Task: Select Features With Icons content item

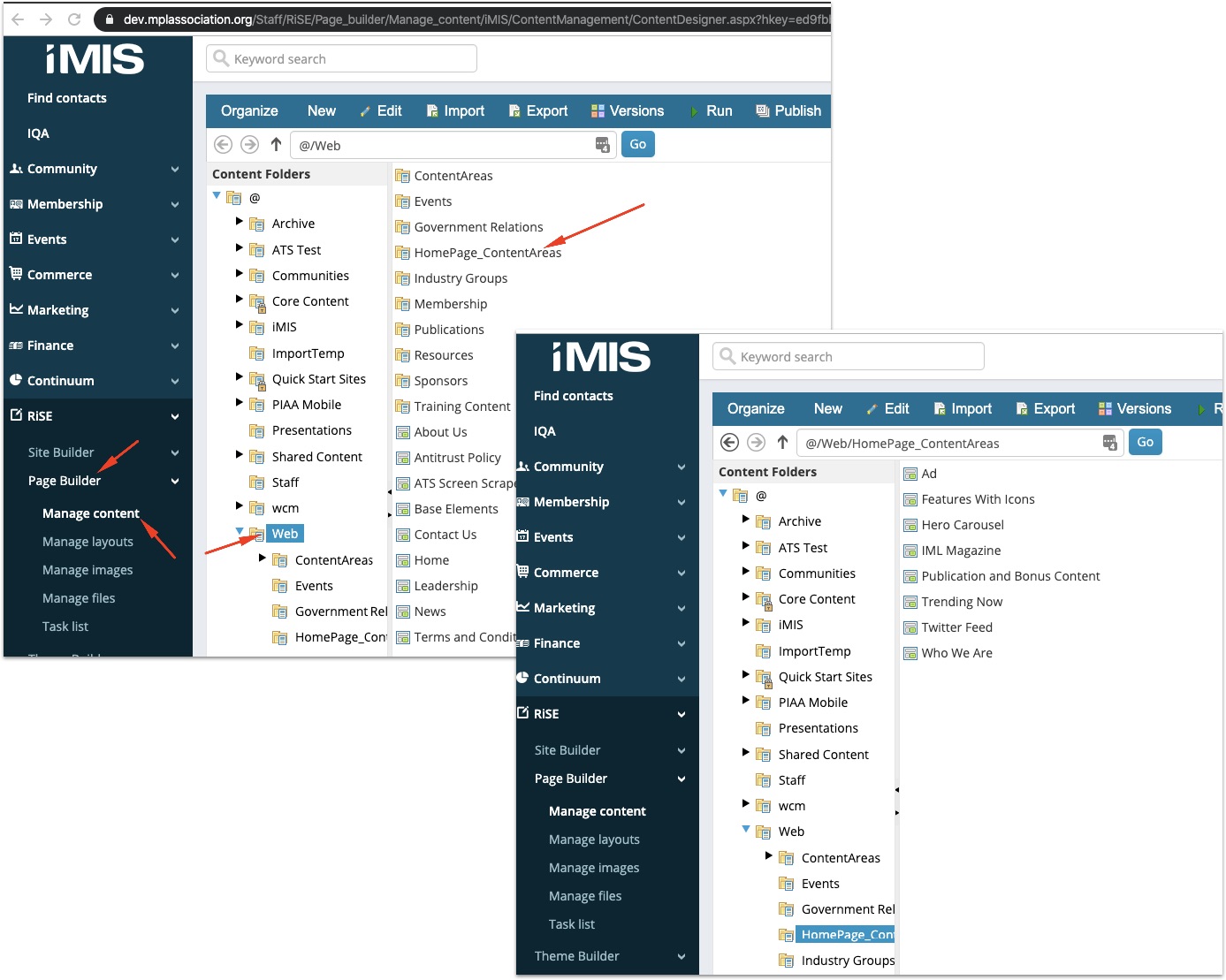Action: (978, 499)
